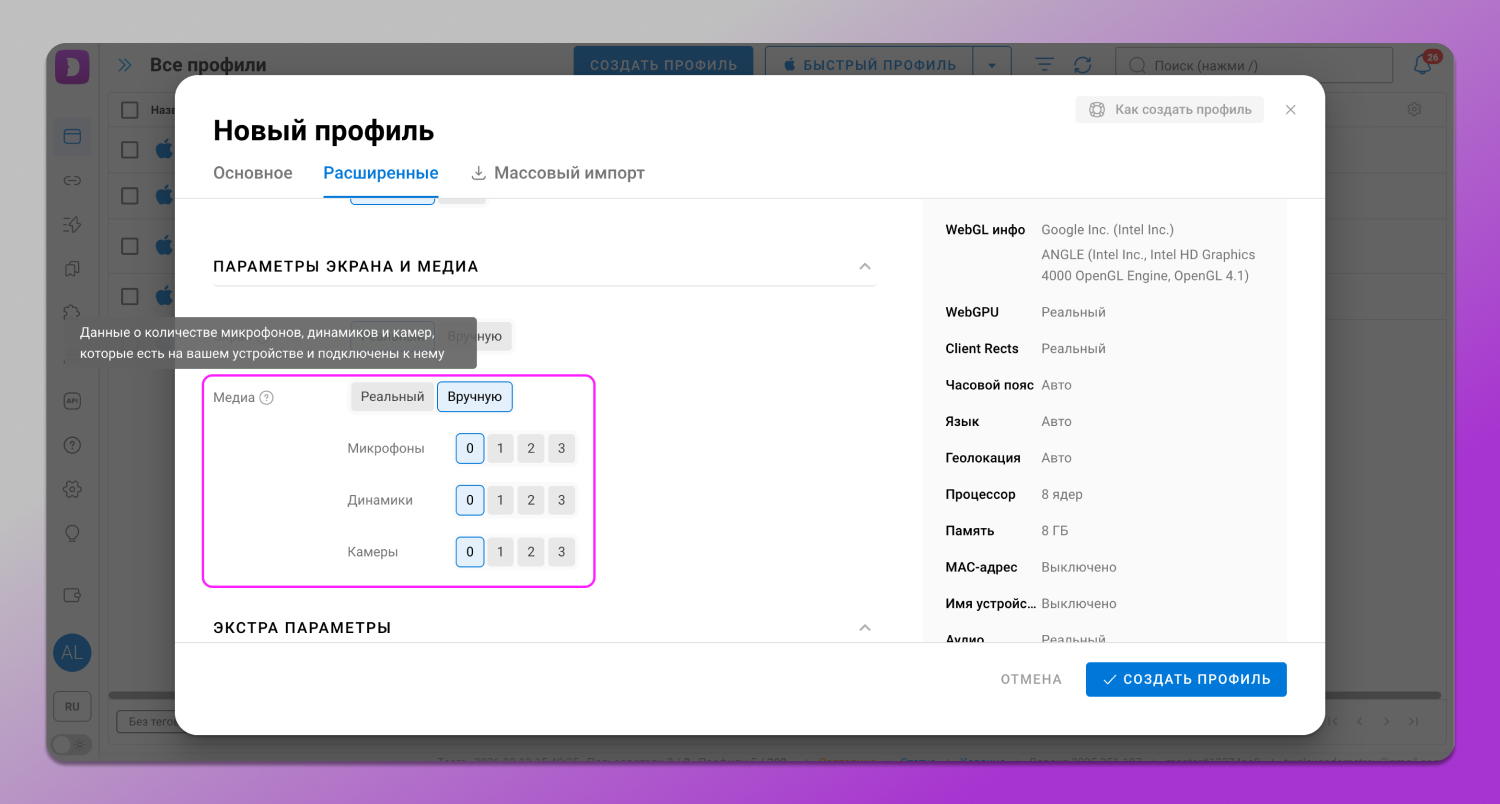Select Вручную option for Медиа
The image size is (1500, 804).
click(475, 397)
